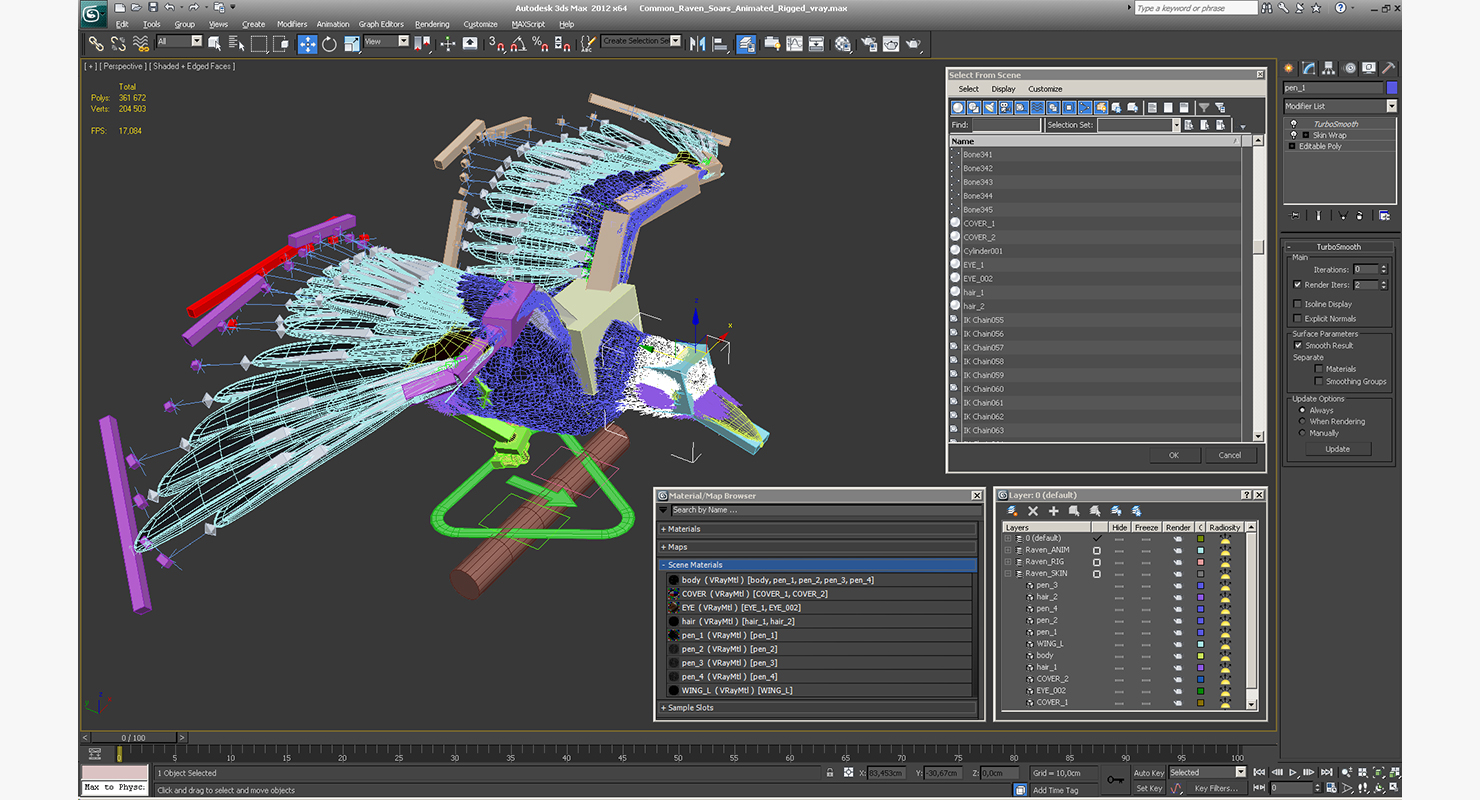Click Create New Layer icon in Layer dialog
The height and width of the screenshot is (800, 1480).
coord(1012,511)
